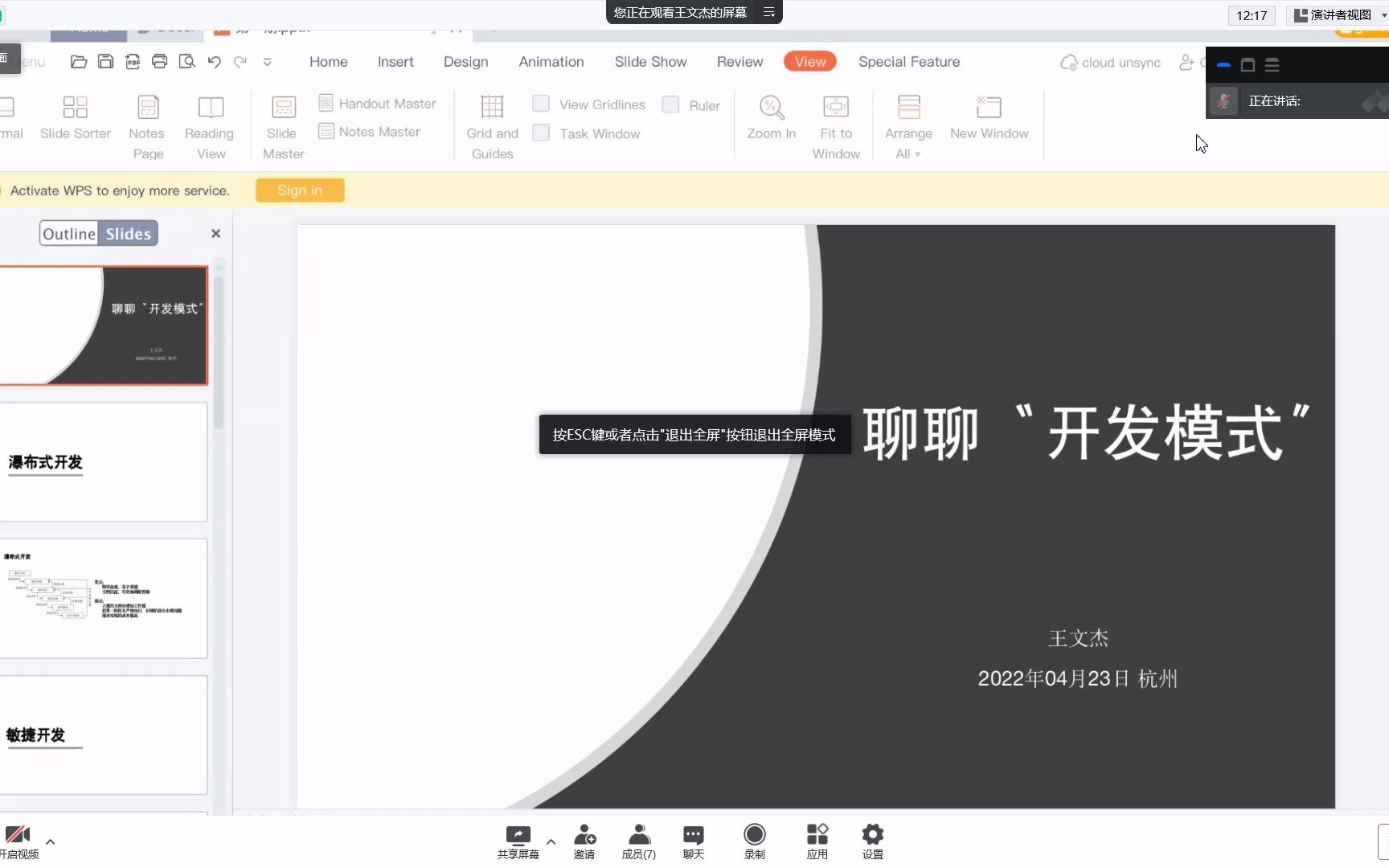Screen dimensions: 1389x868
Task: Click the author name 王文杰
Action: coord(1078,638)
